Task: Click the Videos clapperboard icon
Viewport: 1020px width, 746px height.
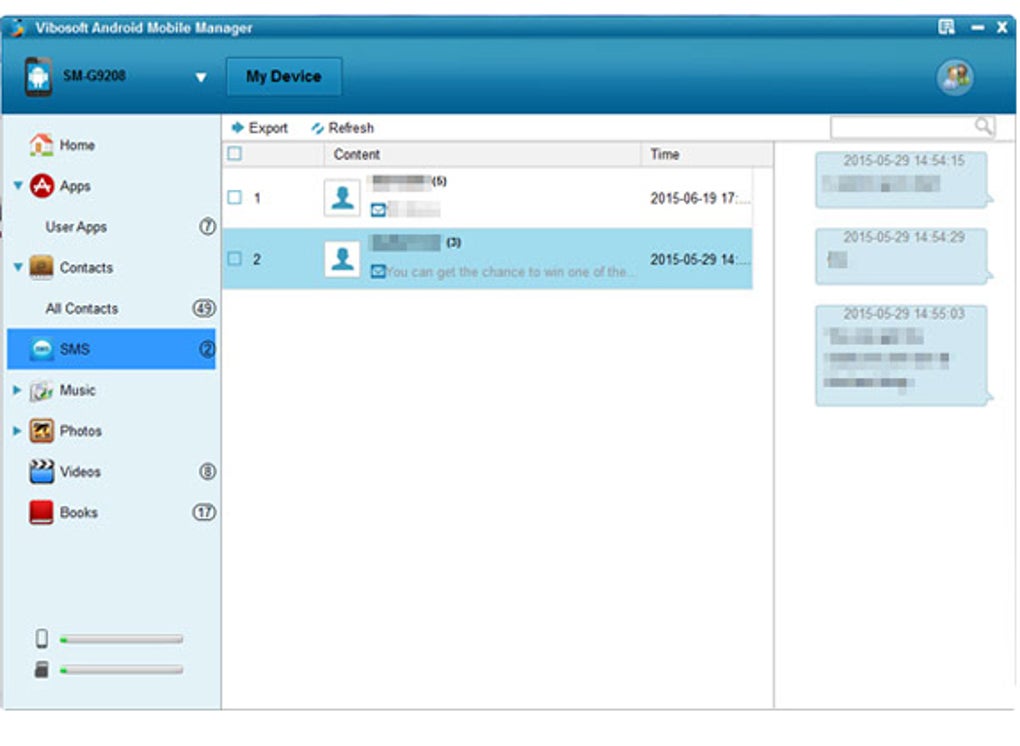Action: [x=42, y=472]
